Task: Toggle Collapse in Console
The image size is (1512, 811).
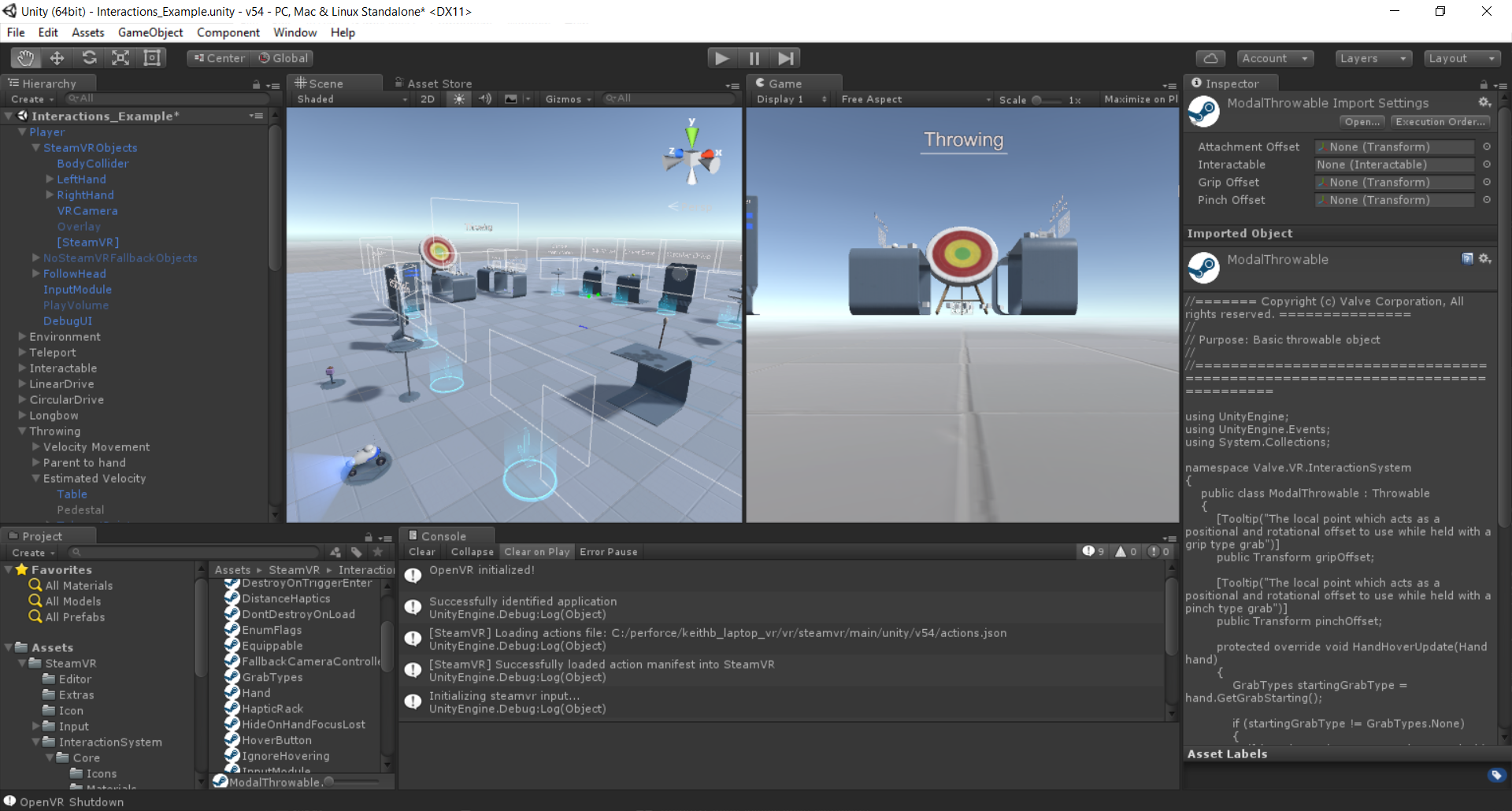Action: pos(472,552)
